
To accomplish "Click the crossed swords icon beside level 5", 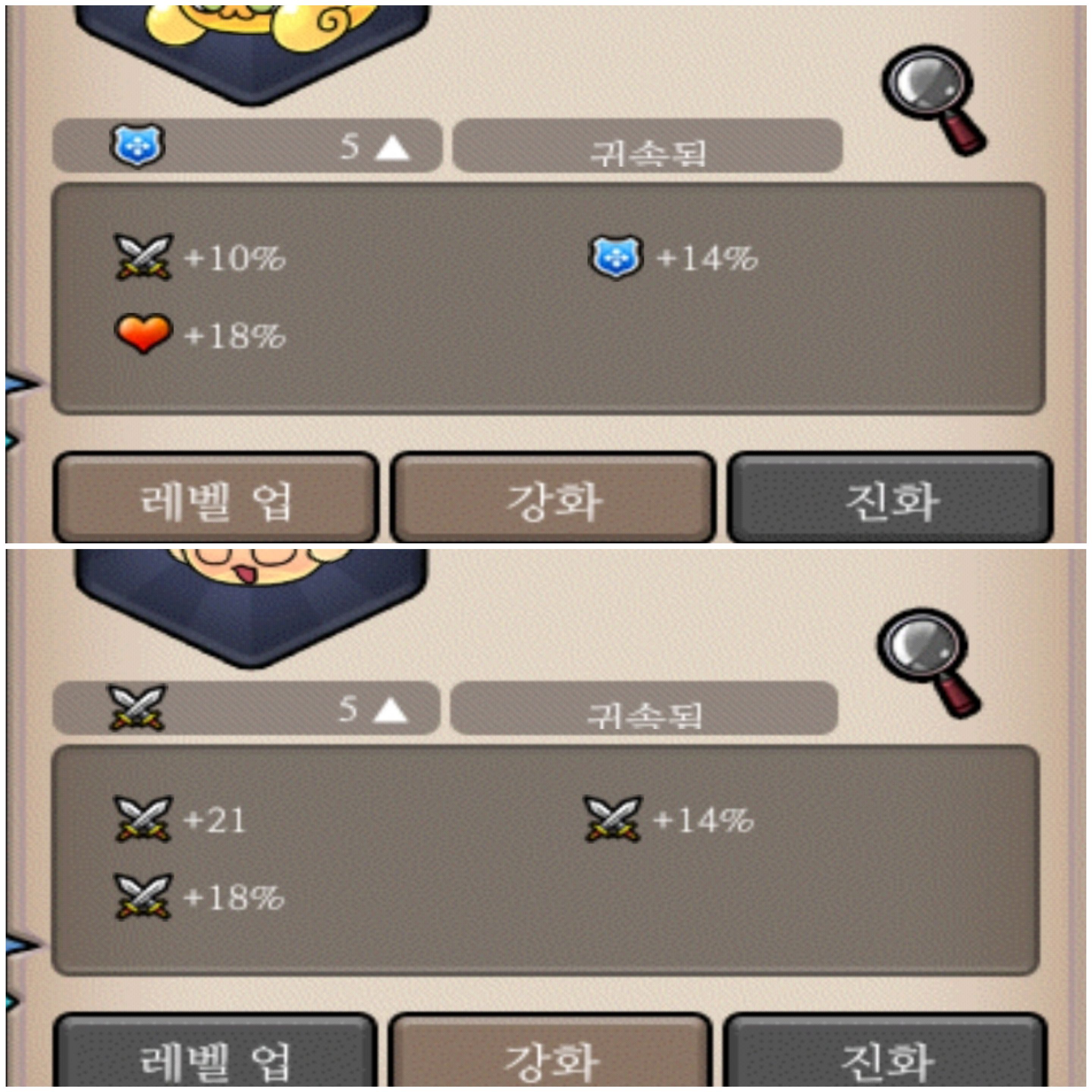I will [137, 708].
